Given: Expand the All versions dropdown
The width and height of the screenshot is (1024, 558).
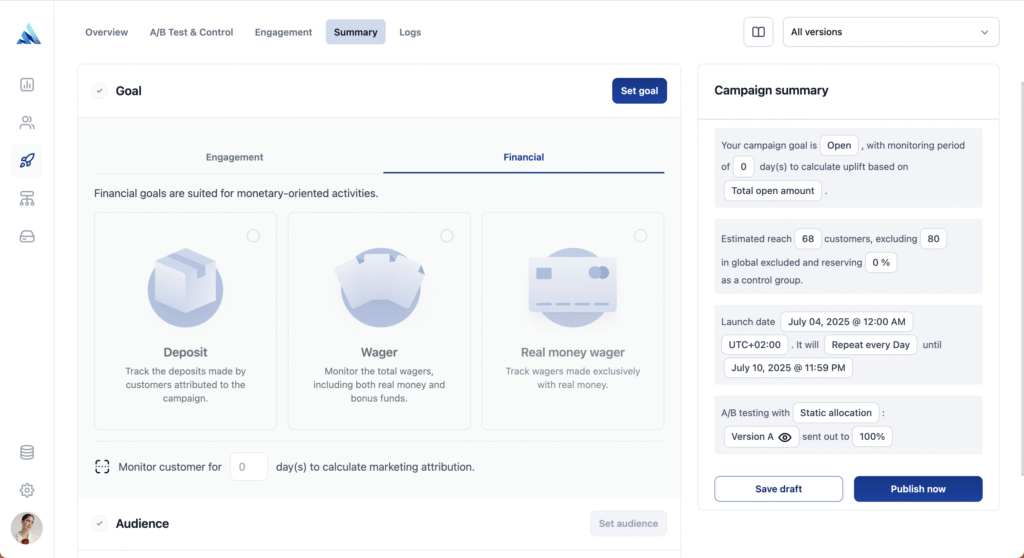Looking at the screenshot, I should (x=891, y=32).
